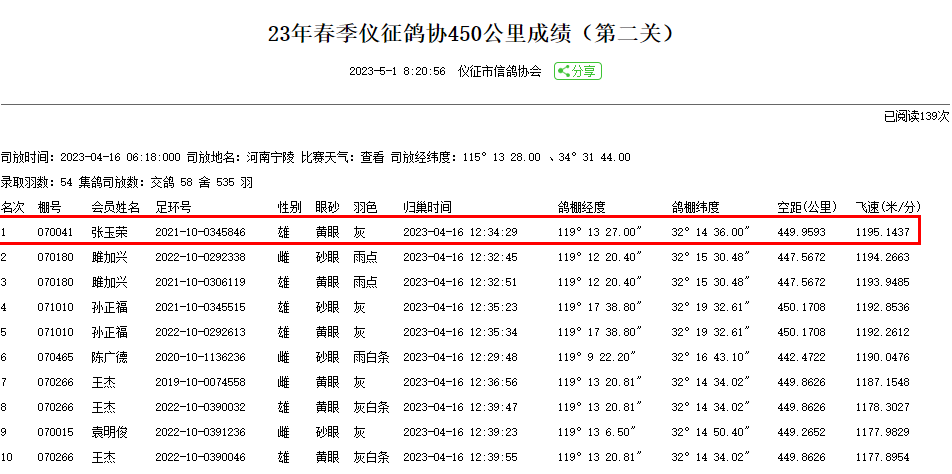Screen dimensions: 952x474
Task: Open the 查看 weather link
Action: coord(372,157)
